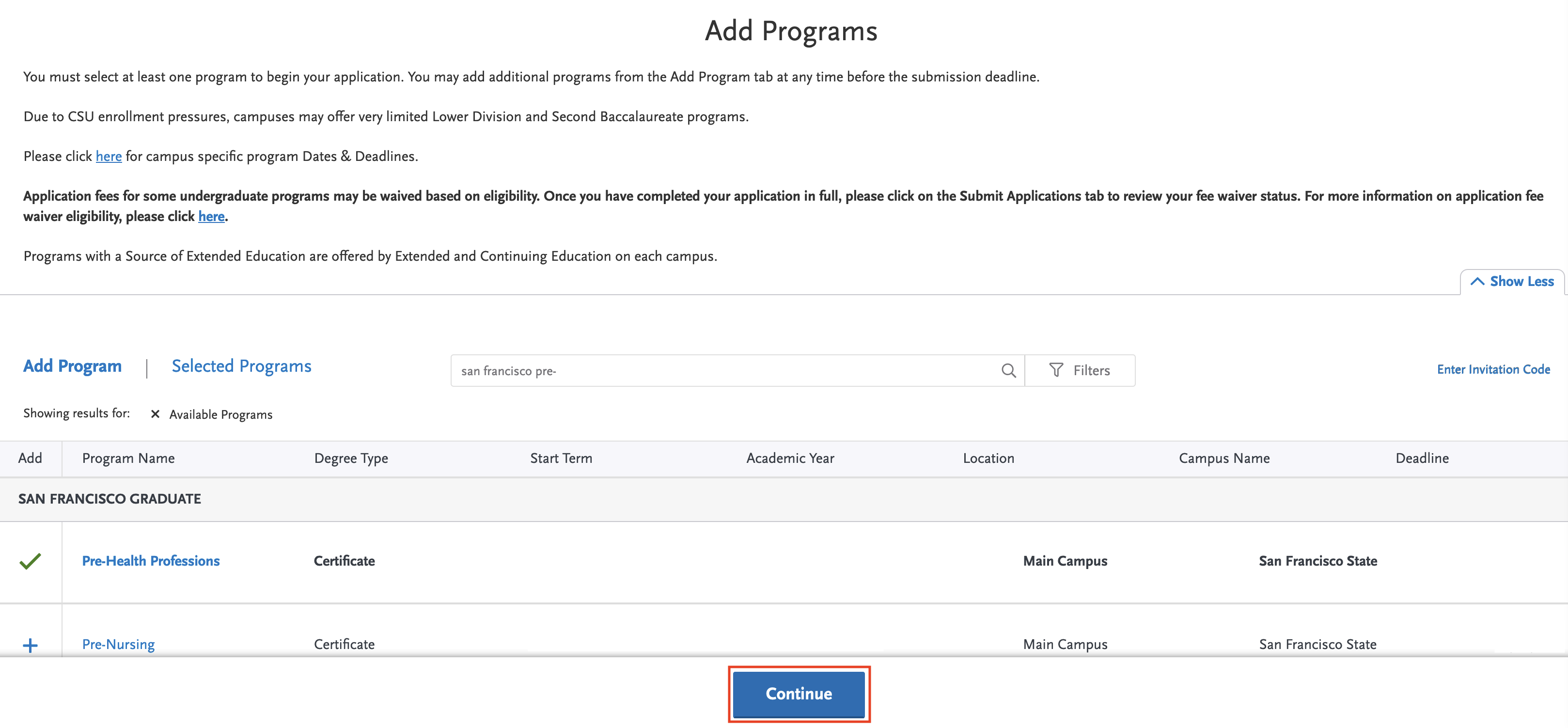
Task: Open Pre-Nursing program details link
Action: point(118,644)
